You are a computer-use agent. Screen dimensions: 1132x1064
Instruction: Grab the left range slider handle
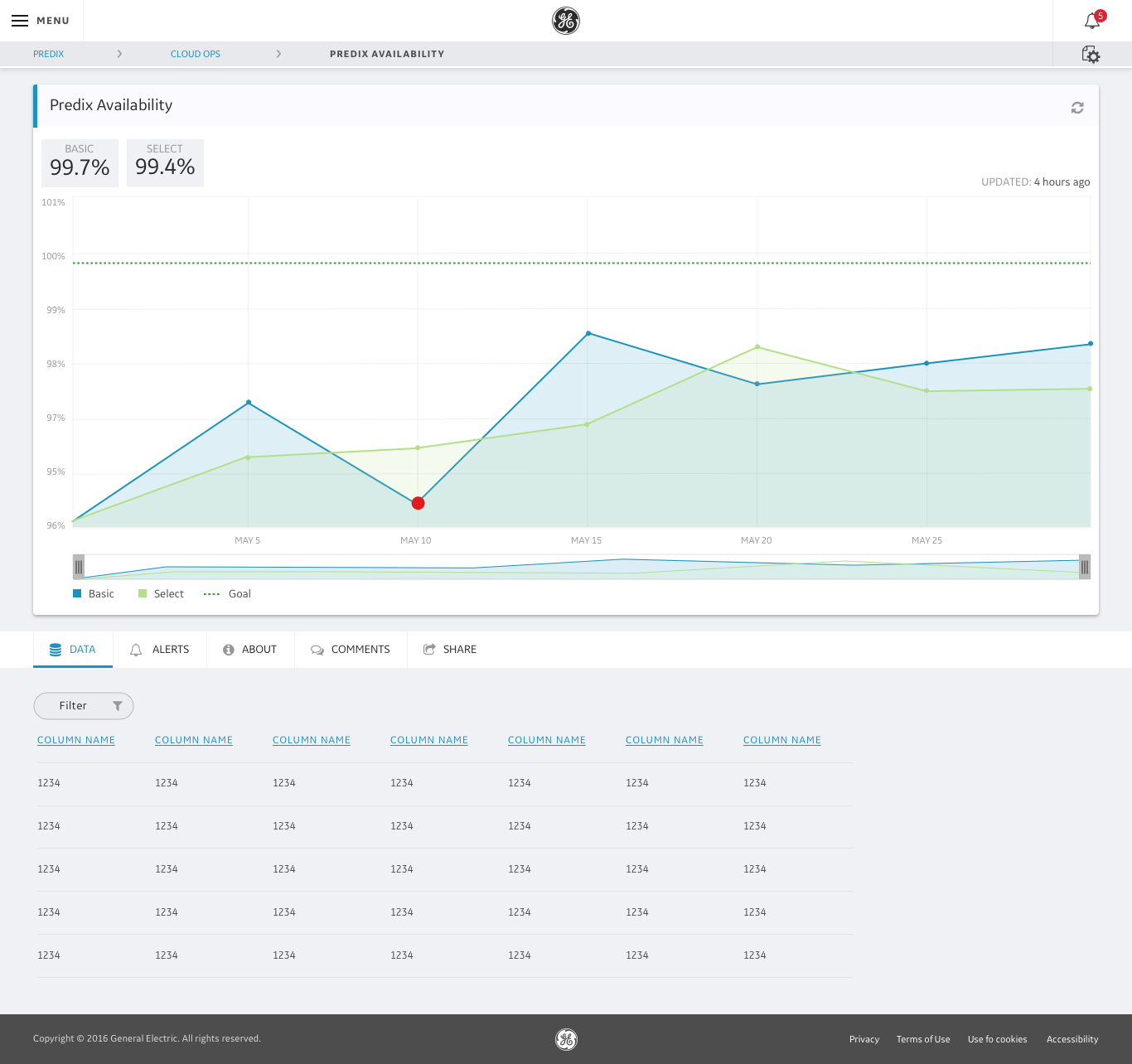point(79,567)
